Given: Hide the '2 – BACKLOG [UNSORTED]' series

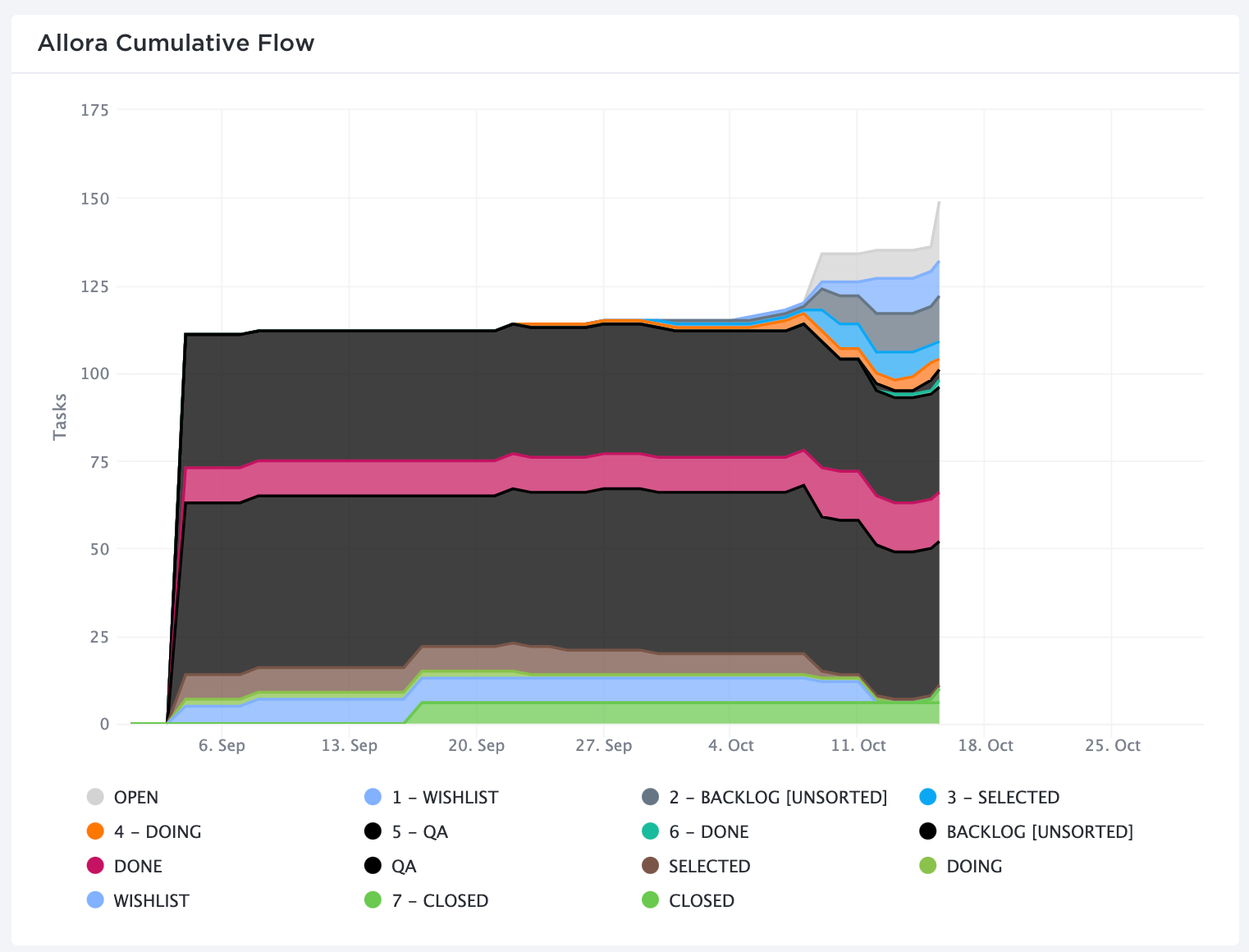Looking at the screenshot, I should click(765, 797).
